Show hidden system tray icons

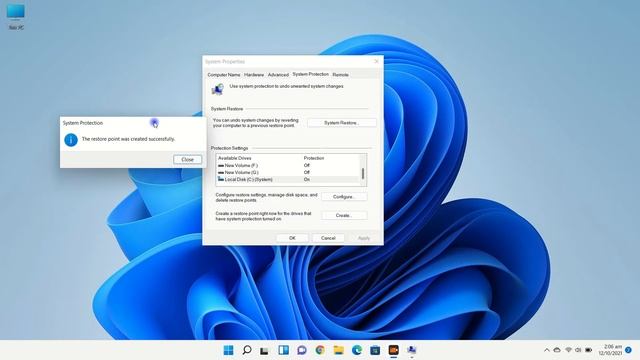point(547,350)
